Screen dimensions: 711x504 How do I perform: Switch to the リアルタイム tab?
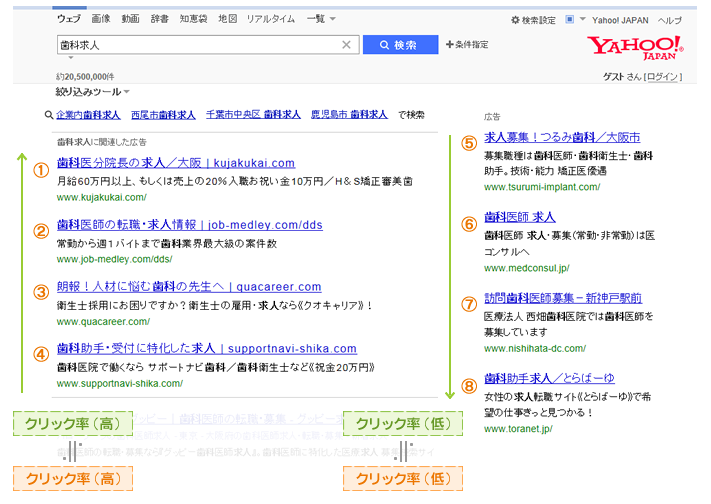pyautogui.click(x=271, y=19)
